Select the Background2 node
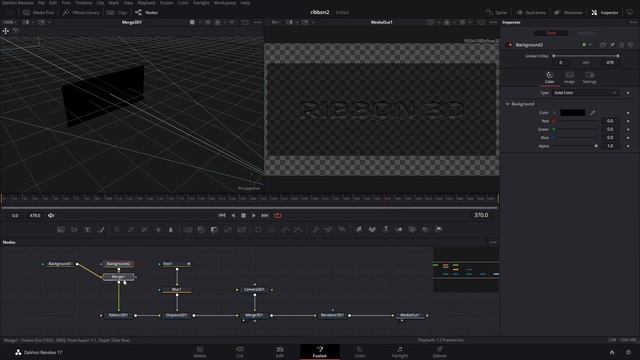640x360 pixels. tap(118, 264)
